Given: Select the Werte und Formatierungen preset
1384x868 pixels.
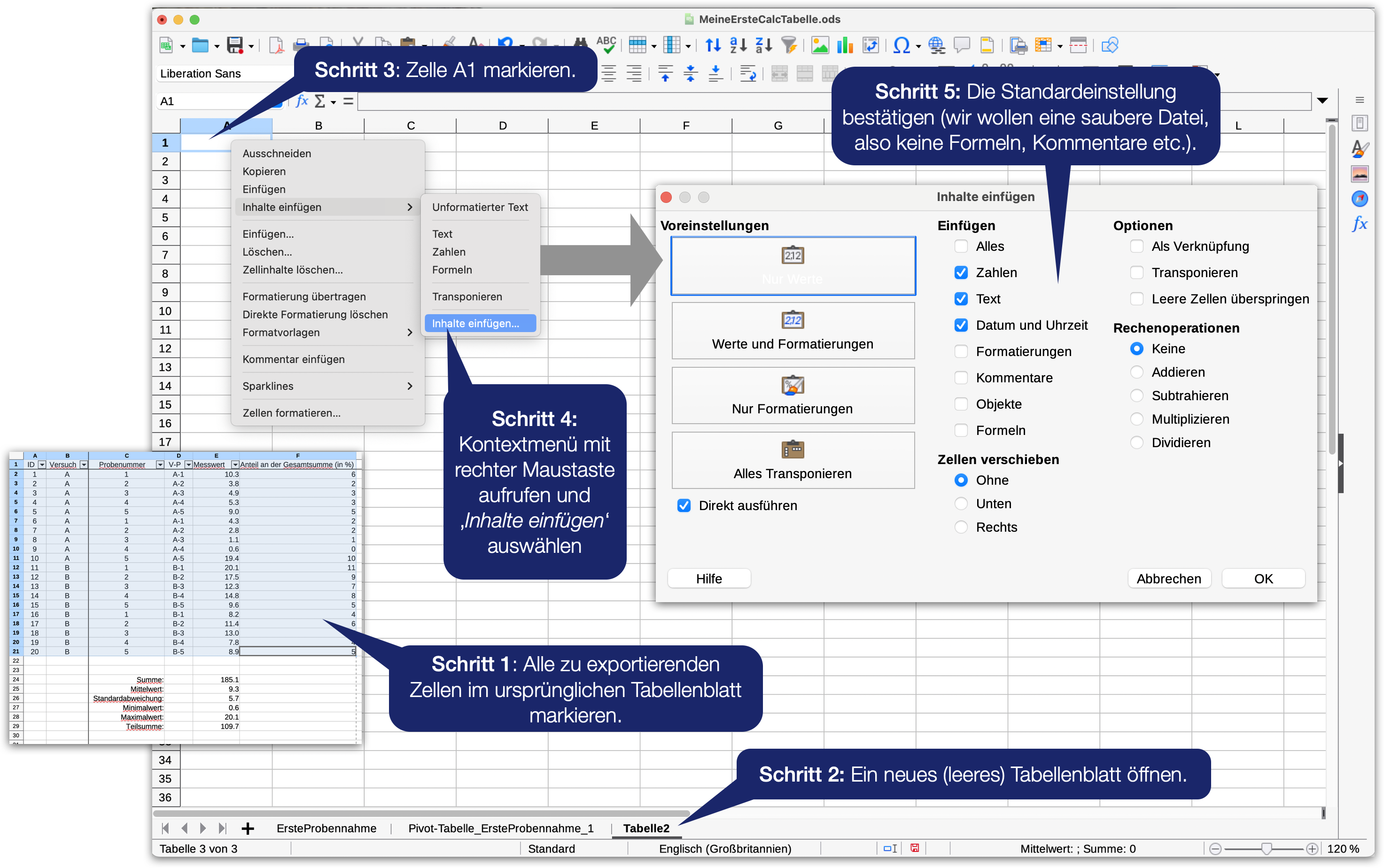Looking at the screenshot, I should click(793, 331).
